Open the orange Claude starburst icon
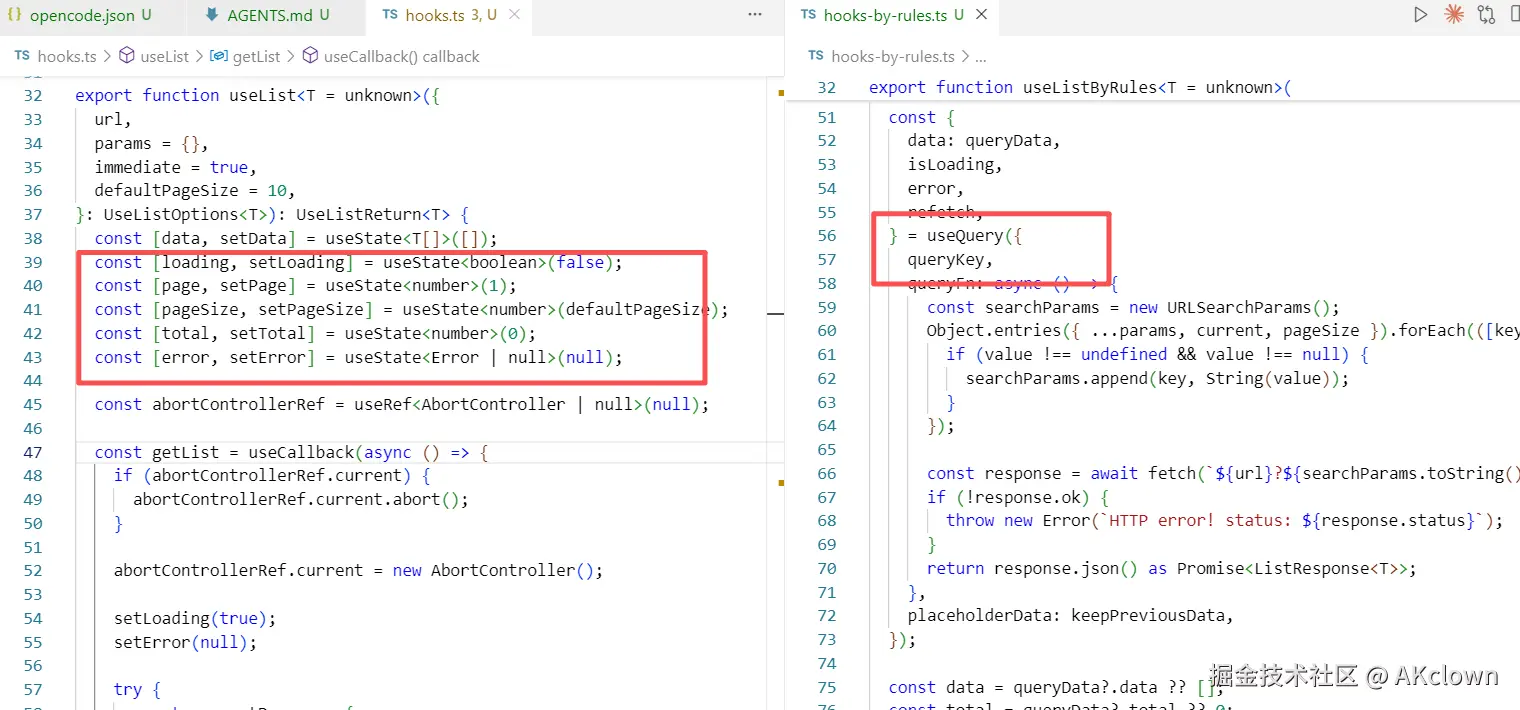 [1453, 15]
